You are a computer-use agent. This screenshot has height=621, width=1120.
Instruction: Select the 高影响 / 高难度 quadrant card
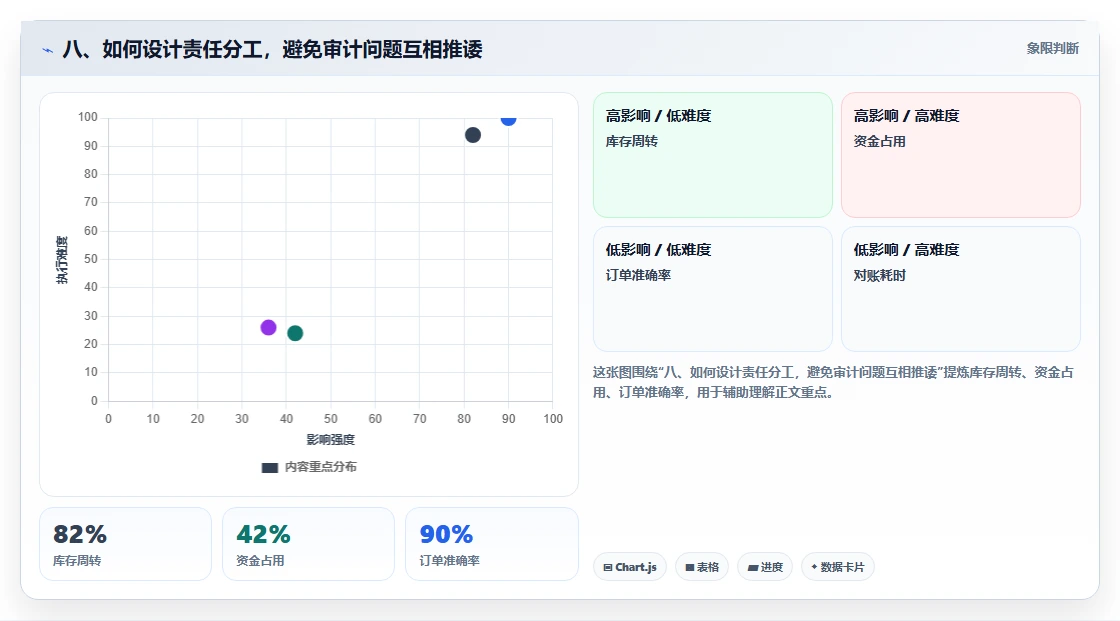(x=961, y=154)
